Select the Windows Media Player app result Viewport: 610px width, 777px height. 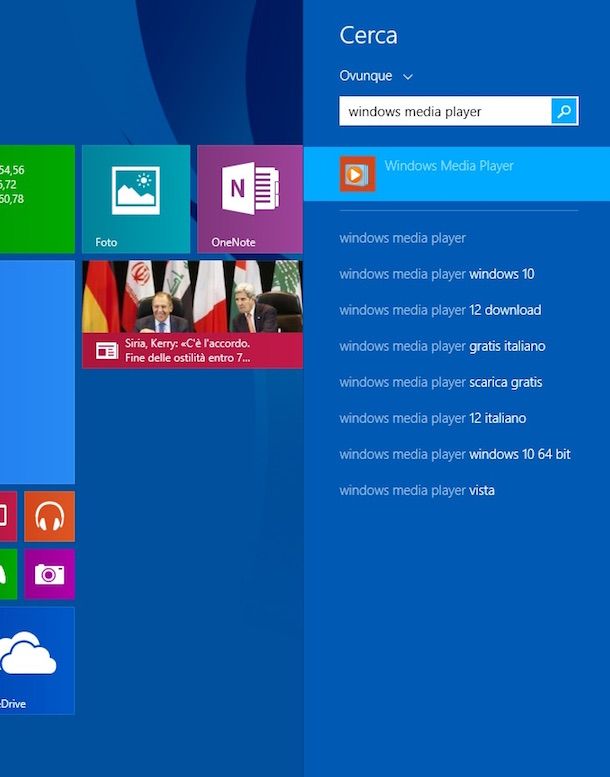456,174
